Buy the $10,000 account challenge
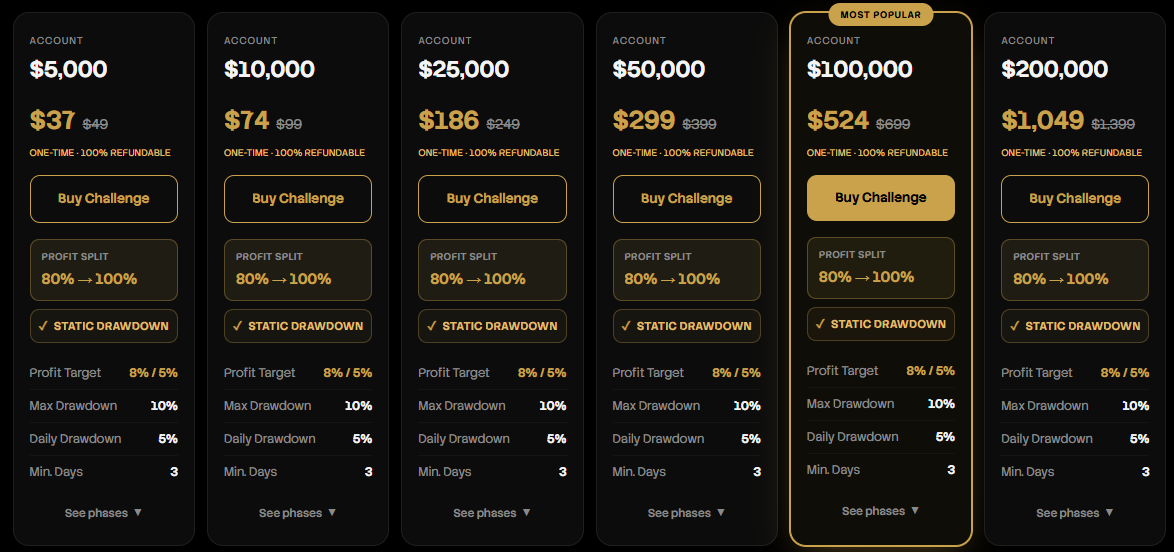Screen dimensions: 1174x552 click(x=297, y=198)
